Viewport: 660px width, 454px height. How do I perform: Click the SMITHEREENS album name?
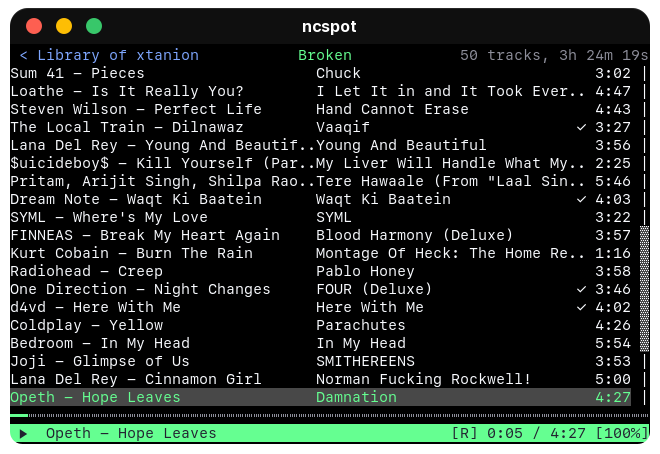(x=365, y=361)
